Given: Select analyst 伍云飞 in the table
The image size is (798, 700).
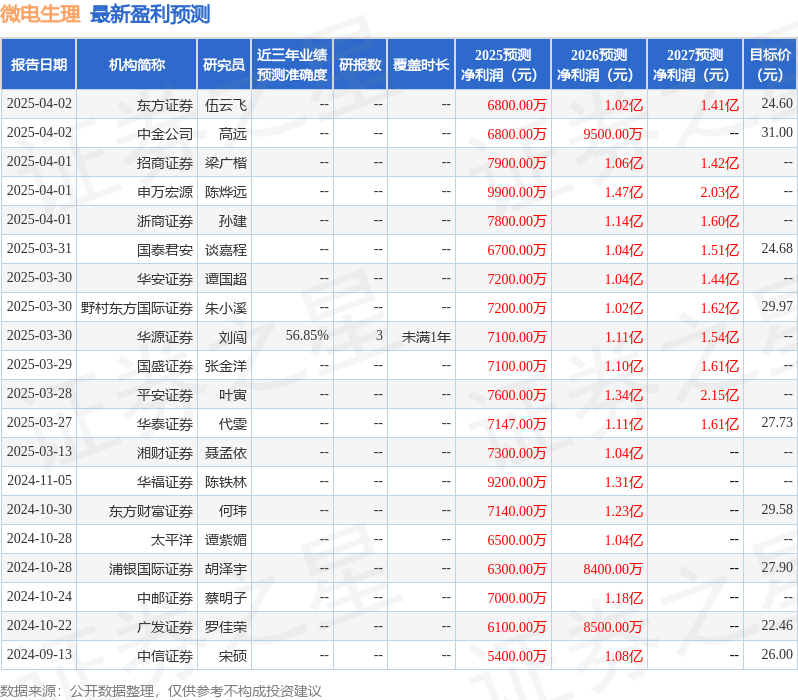Looking at the screenshot, I should (225, 104).
